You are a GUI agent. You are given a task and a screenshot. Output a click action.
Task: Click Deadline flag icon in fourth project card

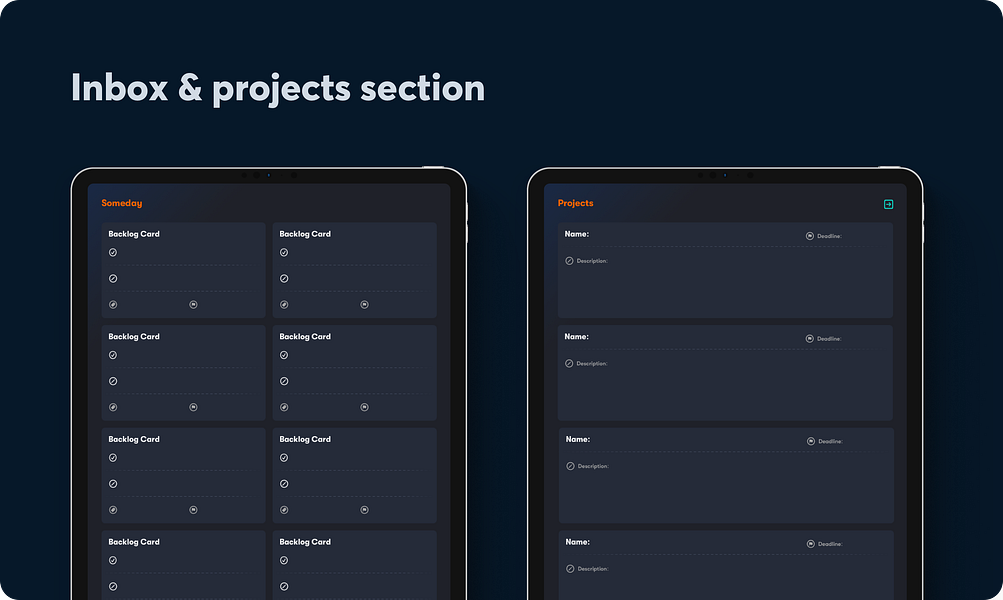tap(811, 544)
